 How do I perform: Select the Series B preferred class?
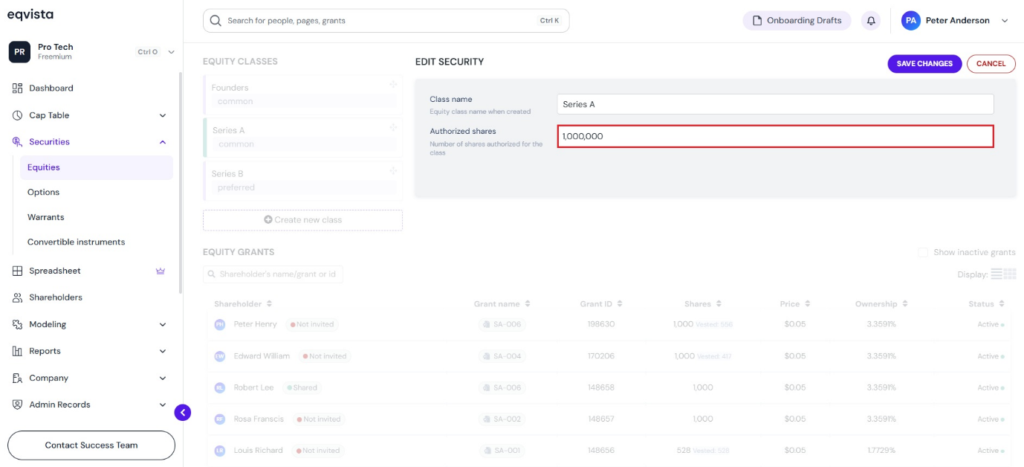pos(303,181)
